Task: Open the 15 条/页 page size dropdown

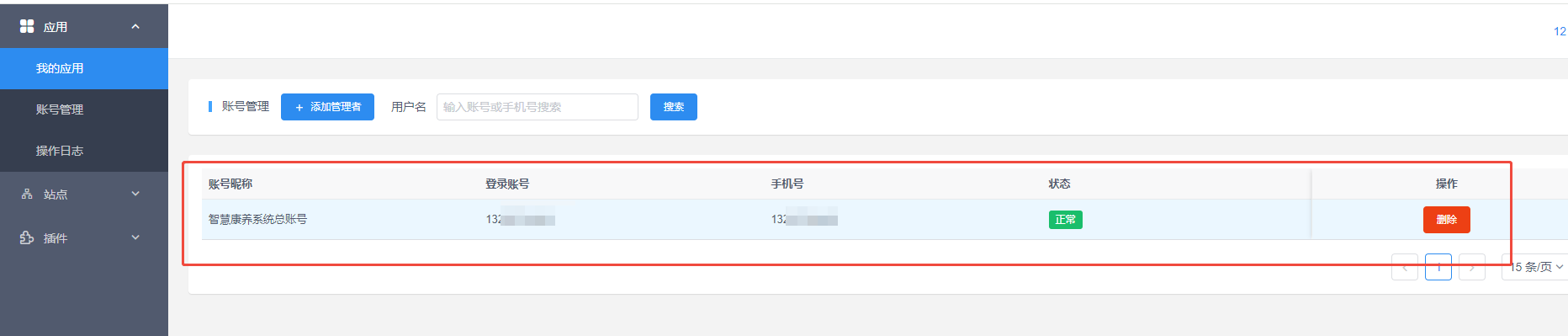Action: pos(1534,267)
